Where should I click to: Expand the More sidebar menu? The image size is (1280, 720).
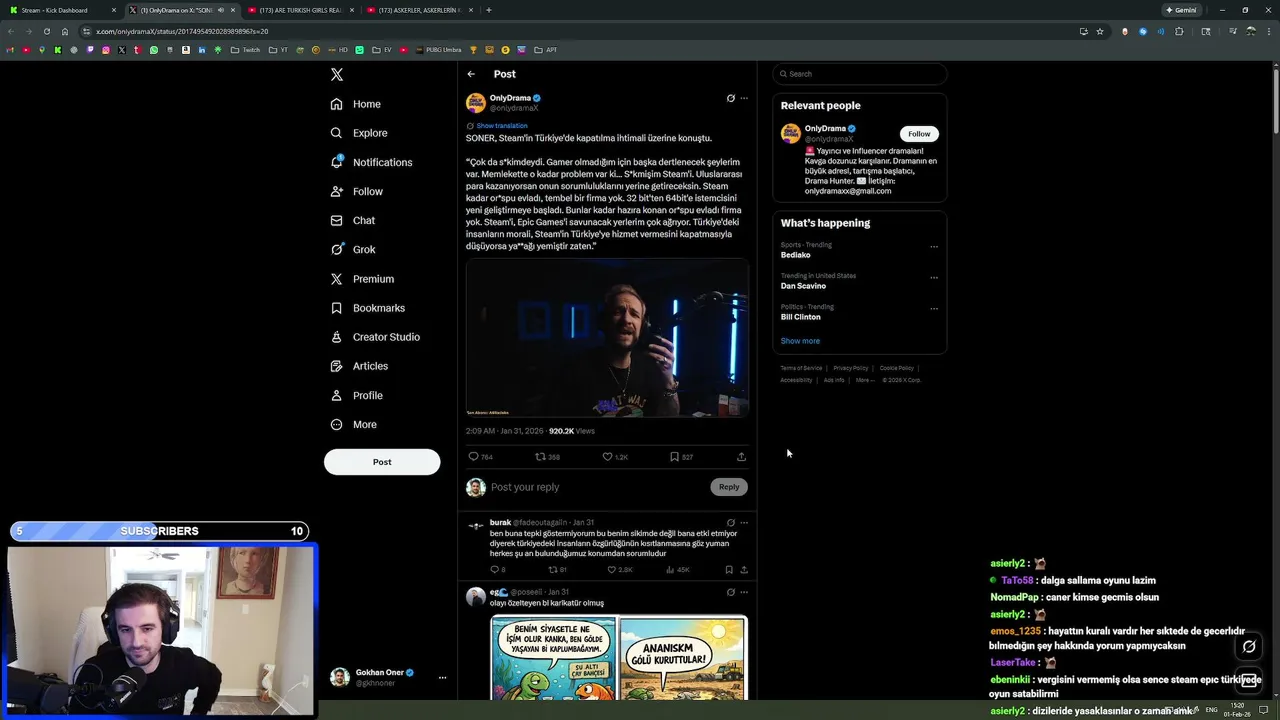coord(354,424)
